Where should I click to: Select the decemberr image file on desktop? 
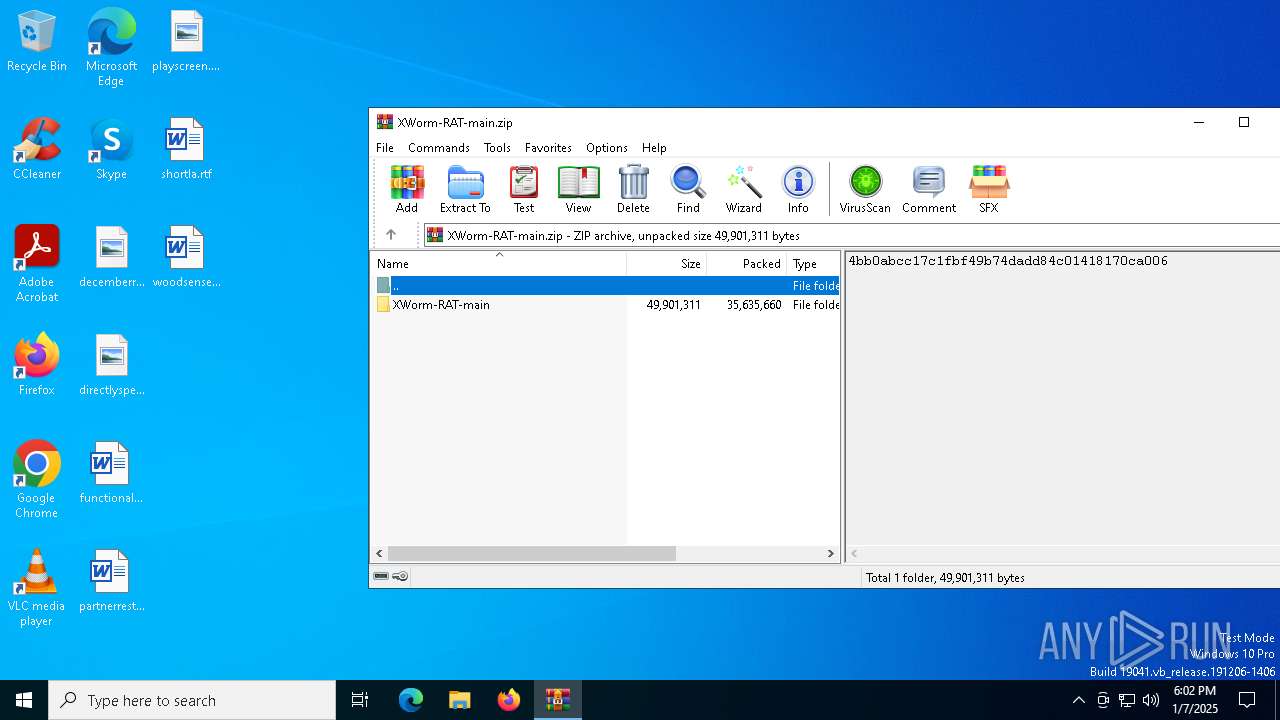coord(111,258)
